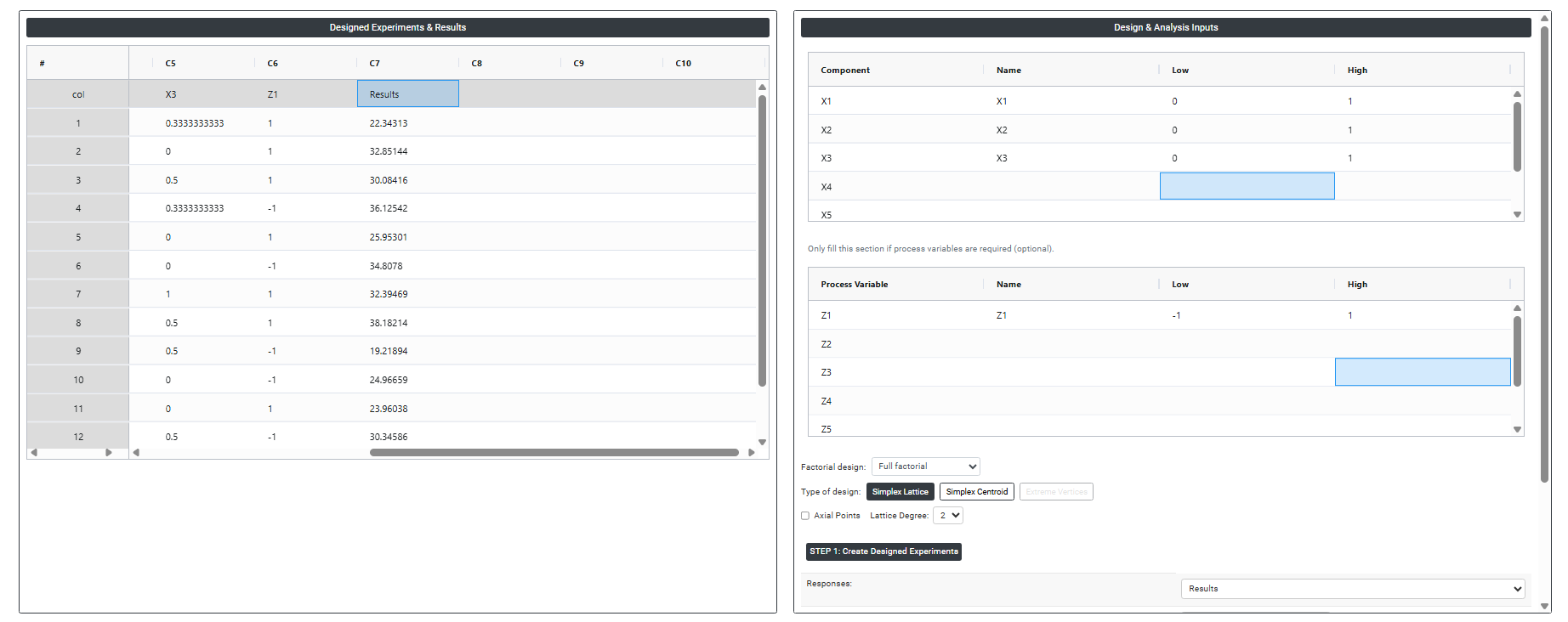Expand the Lattice Degree dropdown

coord(948,516)
